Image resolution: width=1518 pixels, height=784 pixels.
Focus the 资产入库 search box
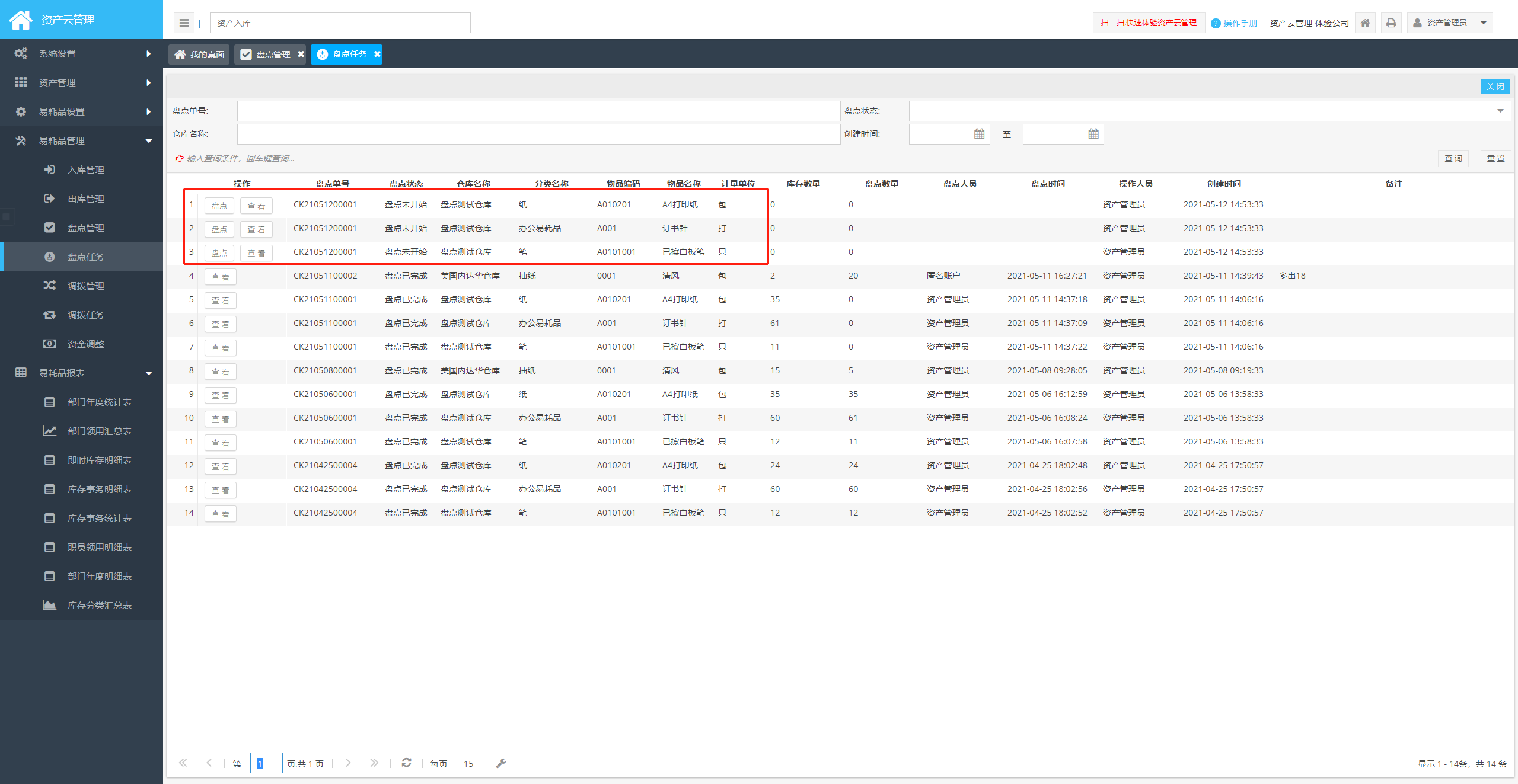[340, 23]
